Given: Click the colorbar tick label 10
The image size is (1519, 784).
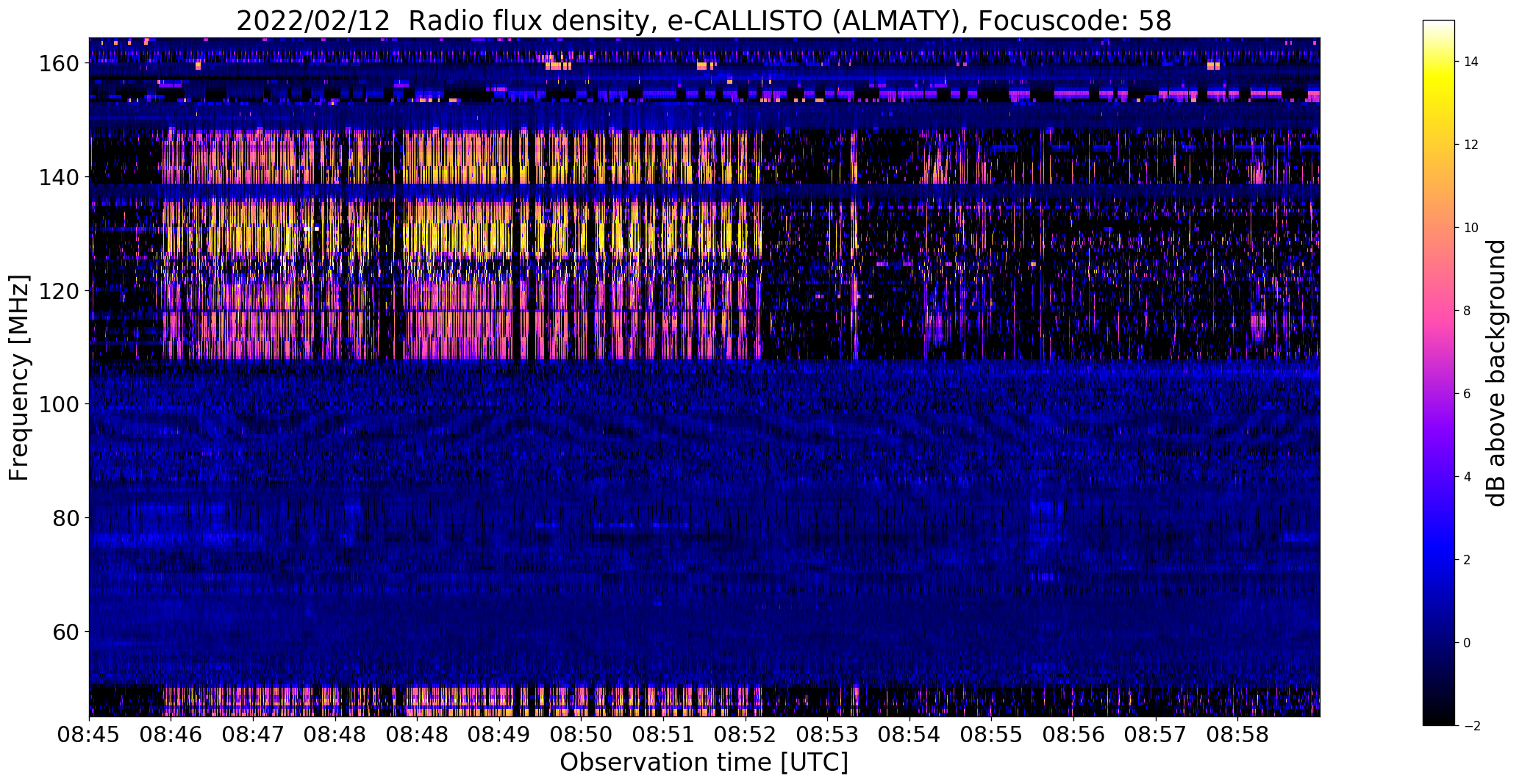Looking at the screenshot, I should click(1471, 228).
